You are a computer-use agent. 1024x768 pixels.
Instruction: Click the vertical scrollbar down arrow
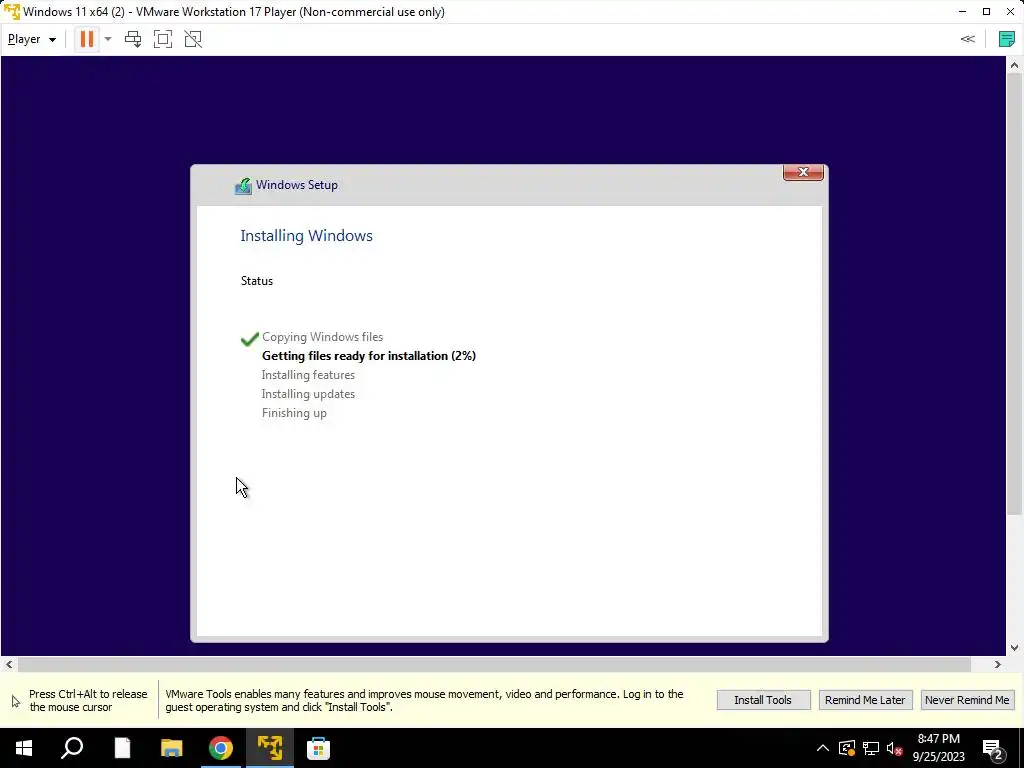pyautogui.click(x=1014, y=648)
